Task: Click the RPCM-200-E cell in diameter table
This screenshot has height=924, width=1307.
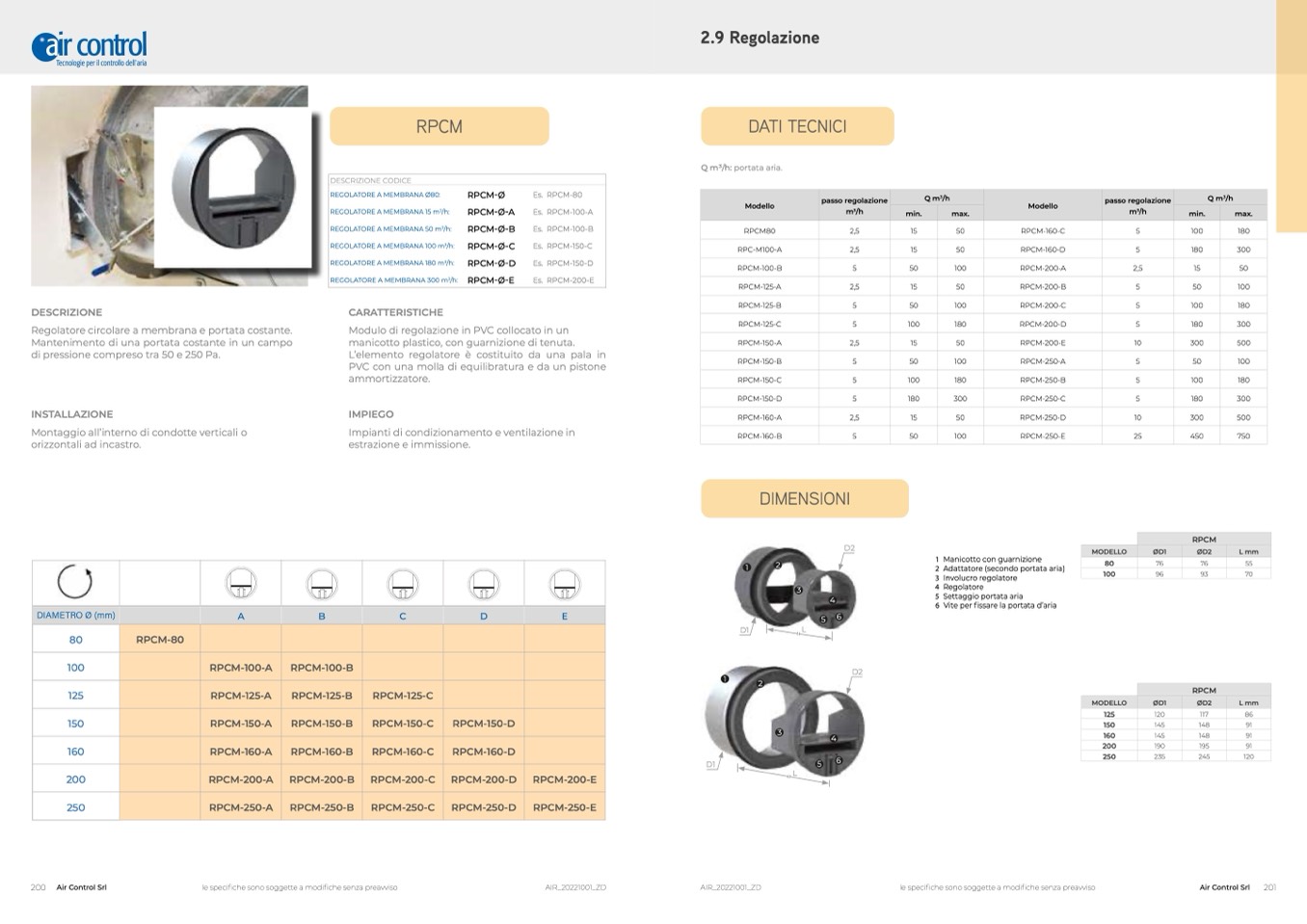Action: tap(564, 779)
